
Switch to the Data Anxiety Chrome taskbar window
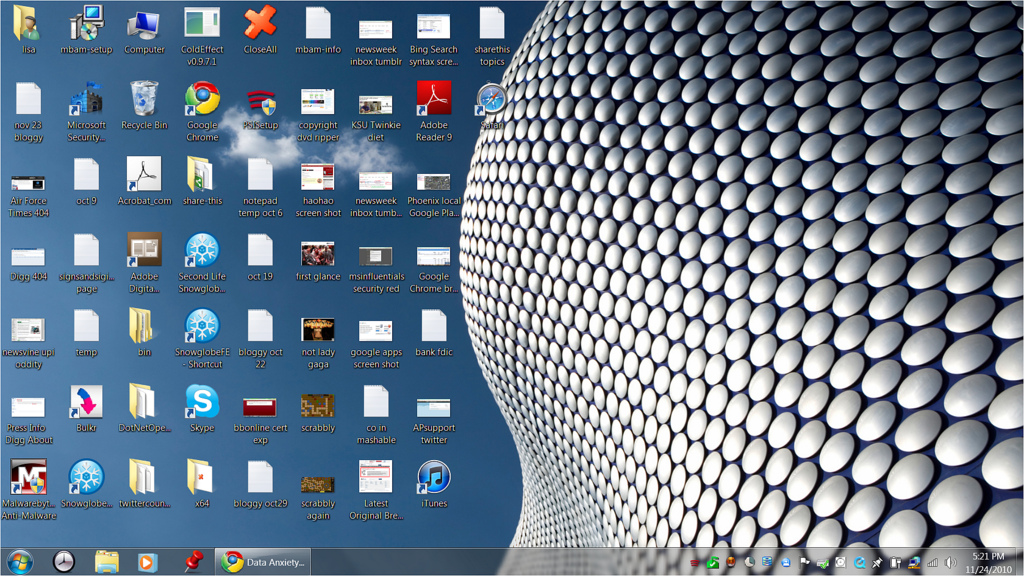coord(263,562)
